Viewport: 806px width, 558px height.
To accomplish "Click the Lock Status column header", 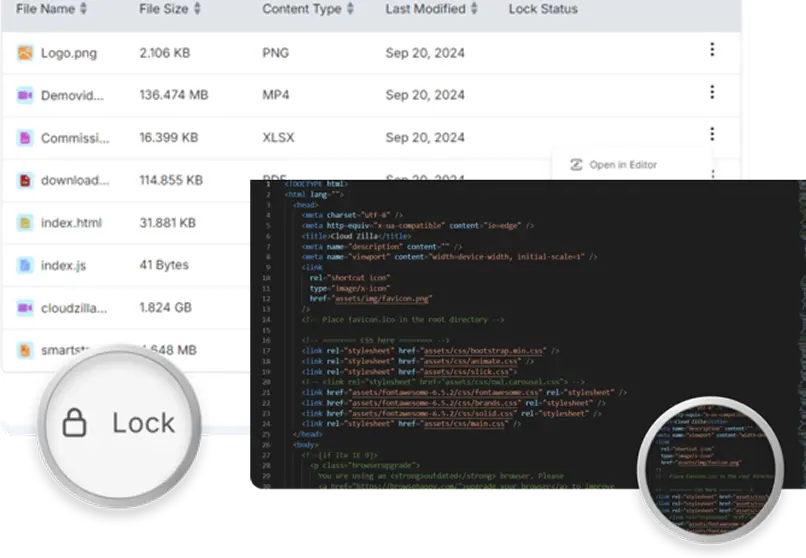I will (x=542, y=9).
